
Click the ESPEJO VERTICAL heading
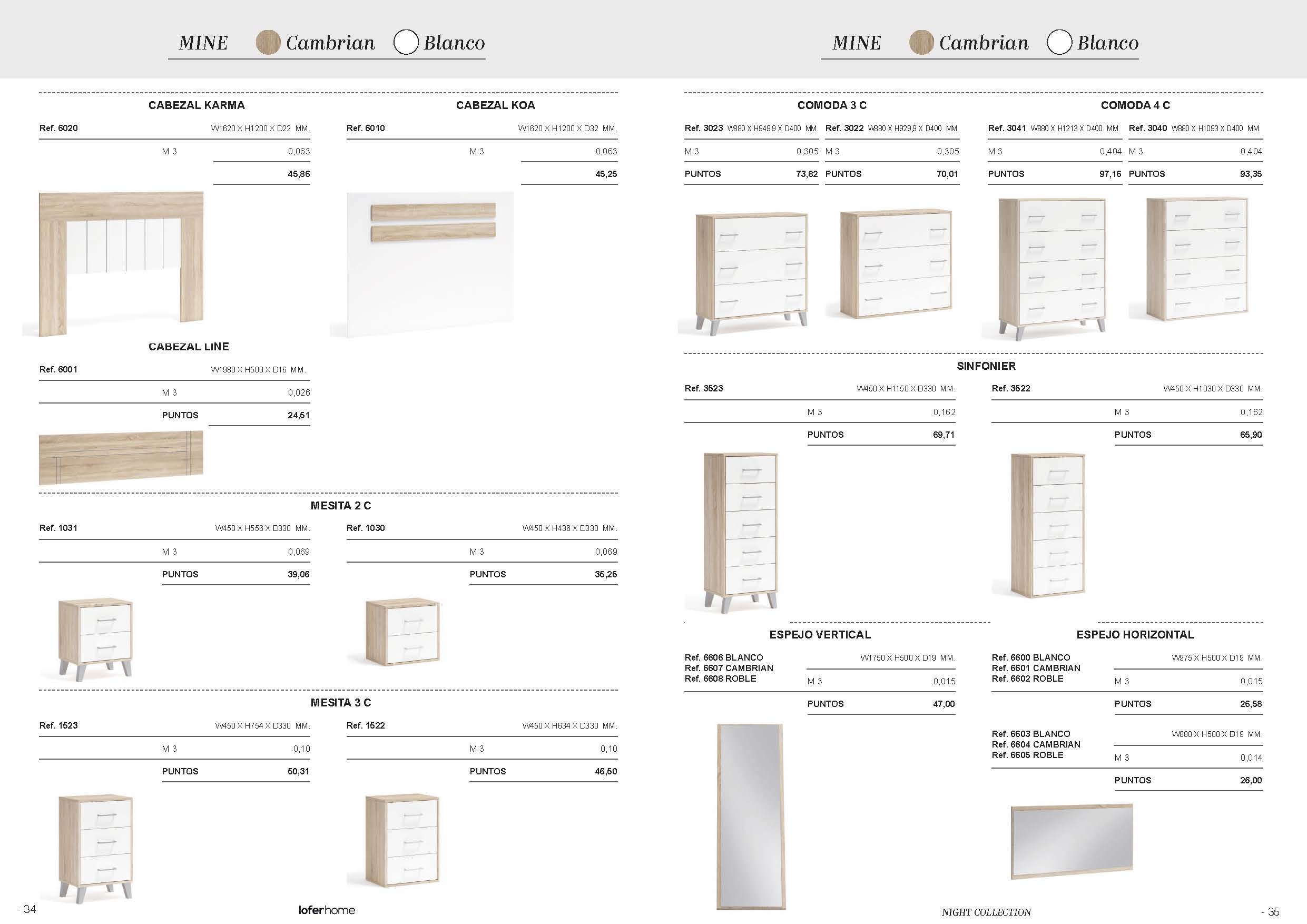point(820,635)
